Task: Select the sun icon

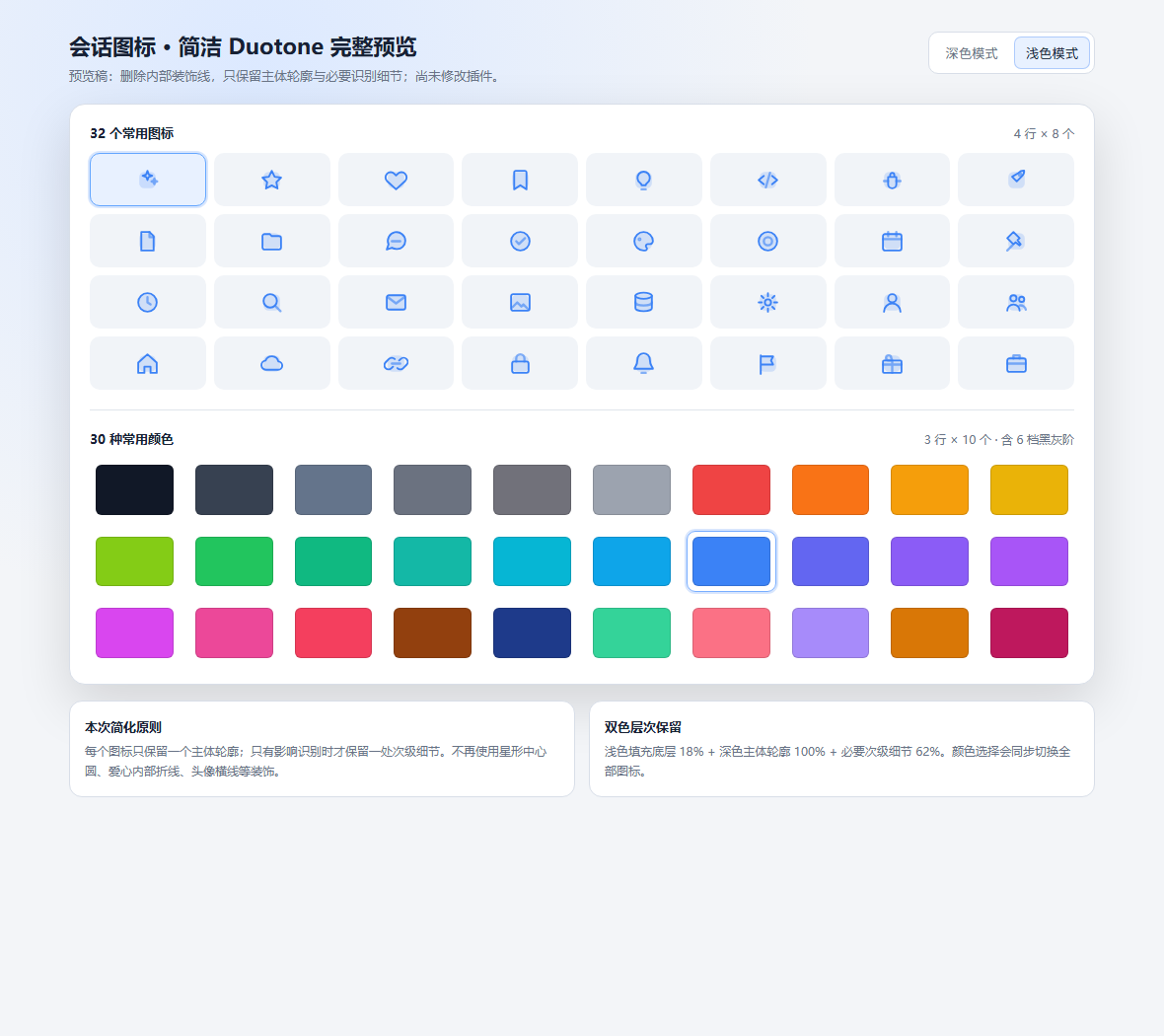Action: pos(767,302)
